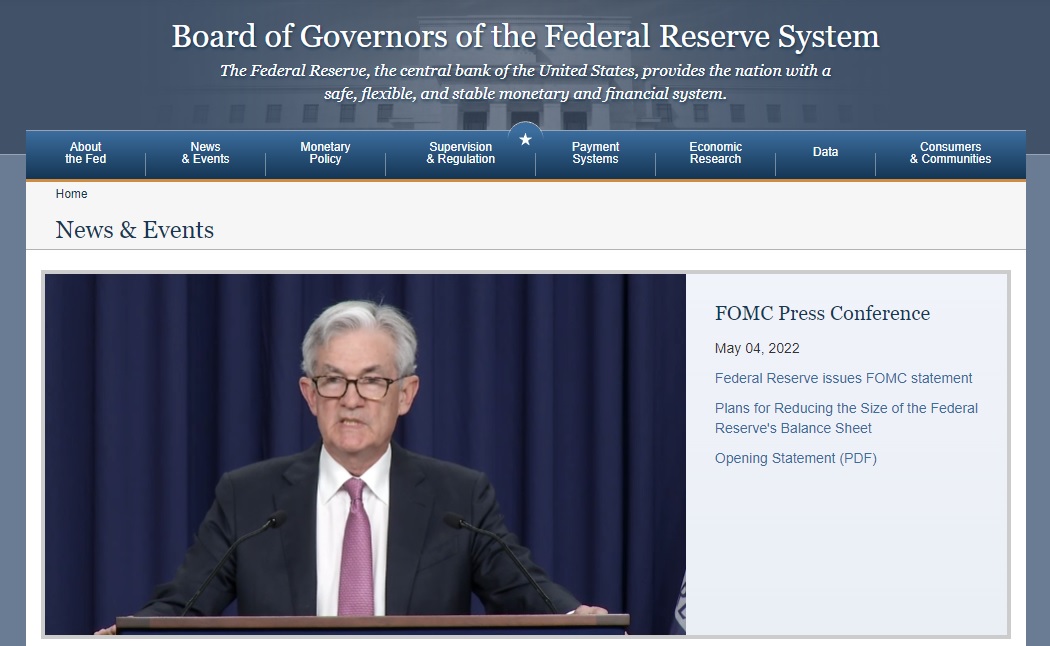Open Federal Reserve issues FOMC statement link
The image size is (1050, 646).
tap(843, 378)
